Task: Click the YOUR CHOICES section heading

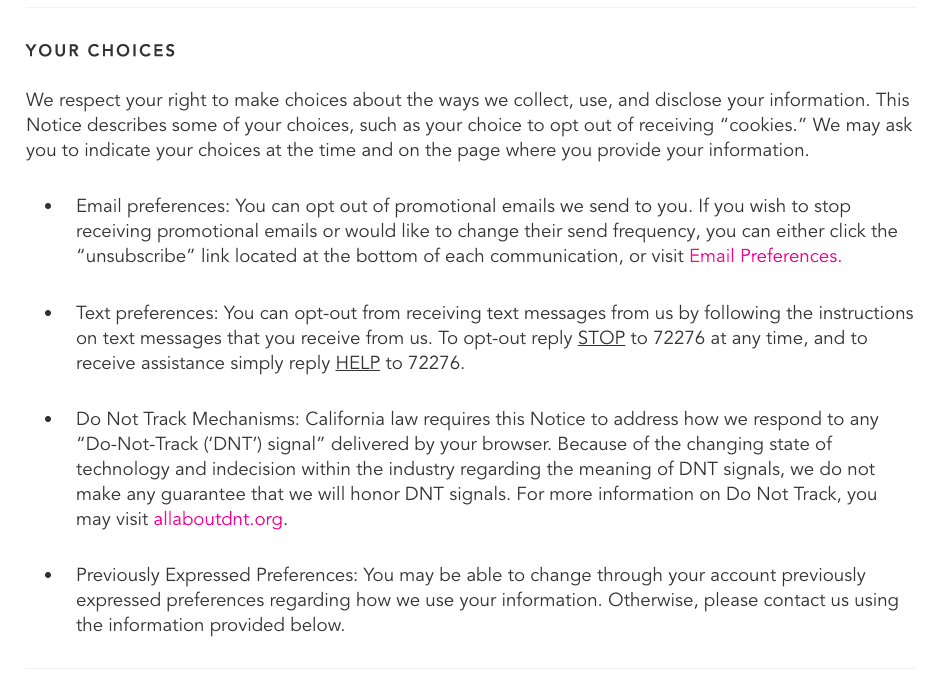Action: 101,50
